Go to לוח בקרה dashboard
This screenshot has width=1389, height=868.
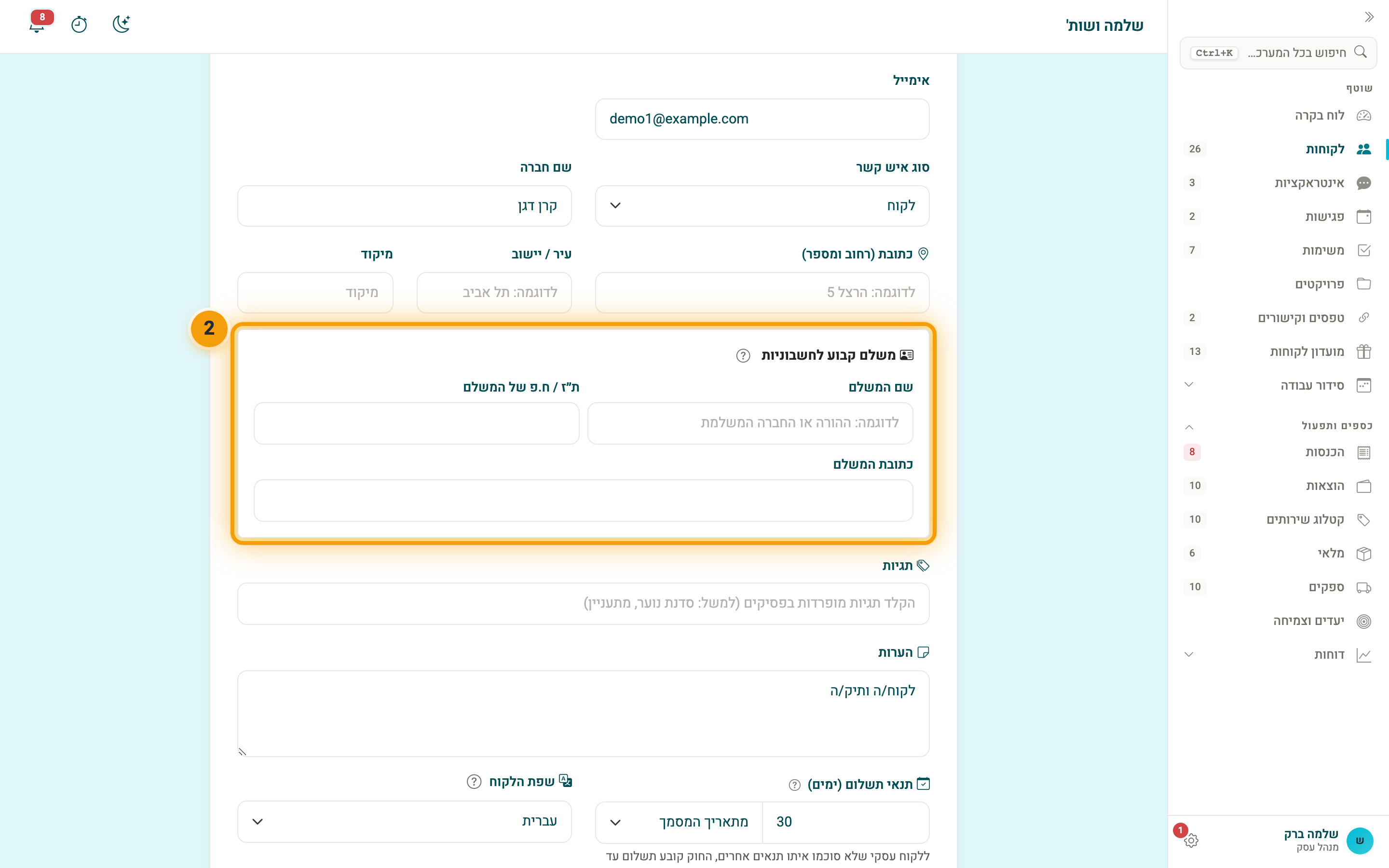coord(1278,115)
